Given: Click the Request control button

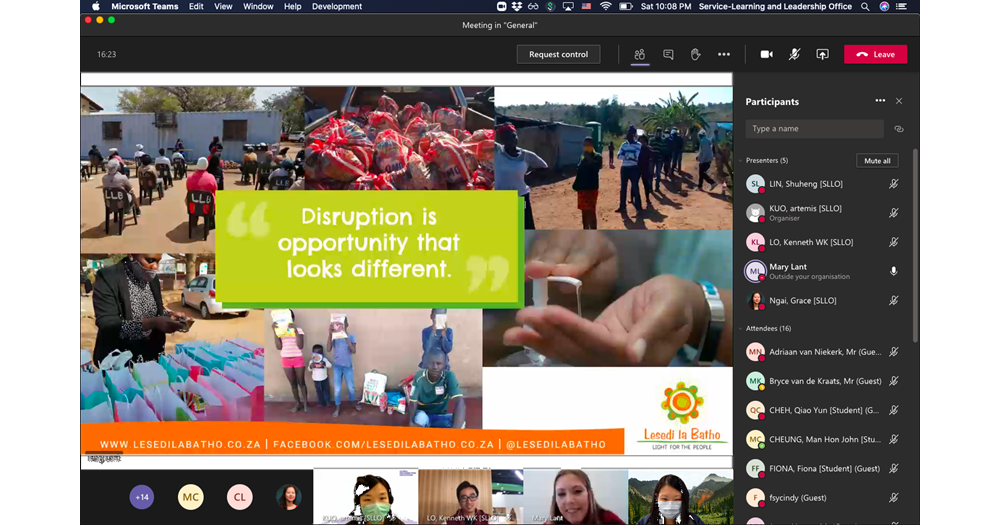Looking at the screenshot, I should coord(558,54).
